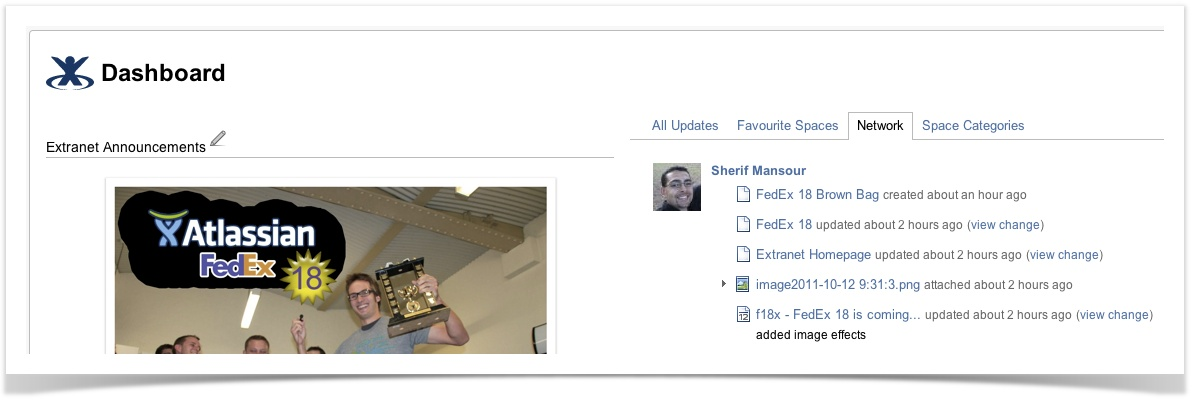Open f18x - FedEx 18 is coming blog link
1198x403 pixels.
pyautogui.click(x=838, y=314)
